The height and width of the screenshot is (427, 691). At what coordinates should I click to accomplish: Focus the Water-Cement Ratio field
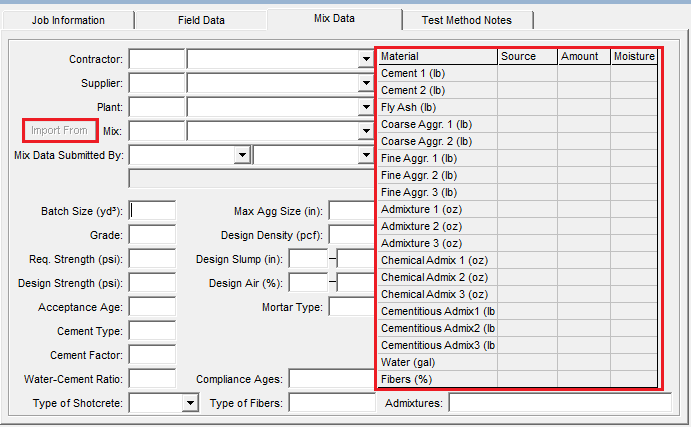pyautogui.click(x=153, y=379)
